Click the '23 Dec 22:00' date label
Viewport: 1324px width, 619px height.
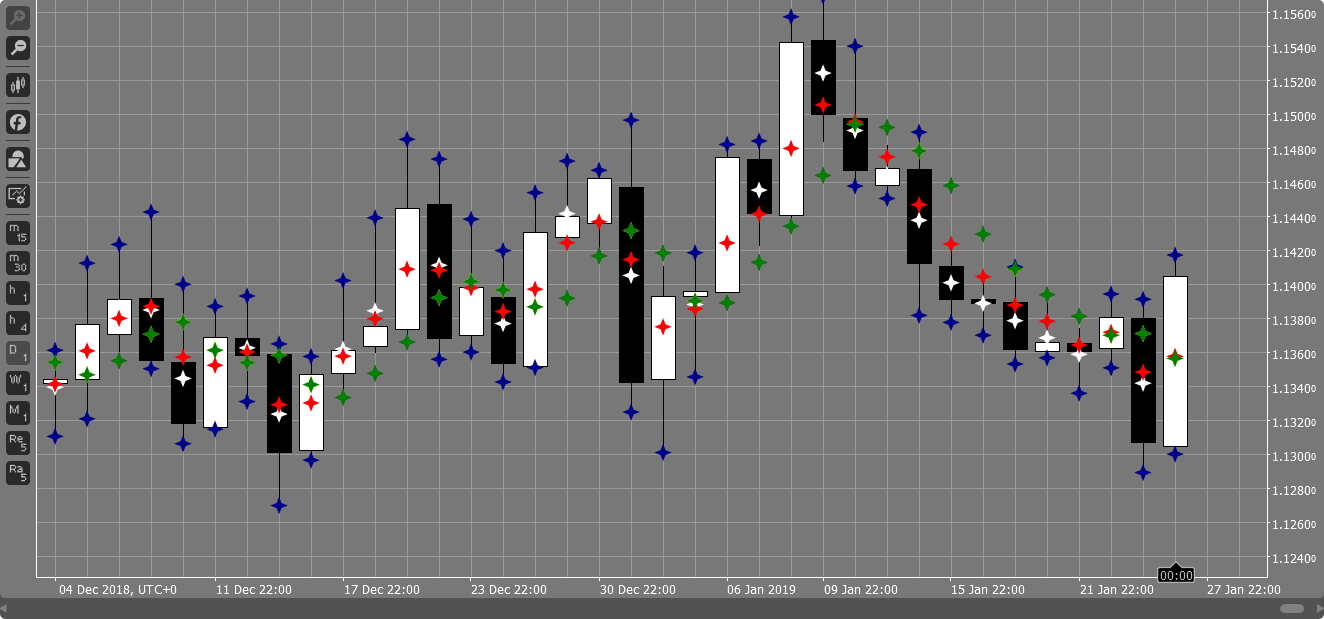coord(510,590)
